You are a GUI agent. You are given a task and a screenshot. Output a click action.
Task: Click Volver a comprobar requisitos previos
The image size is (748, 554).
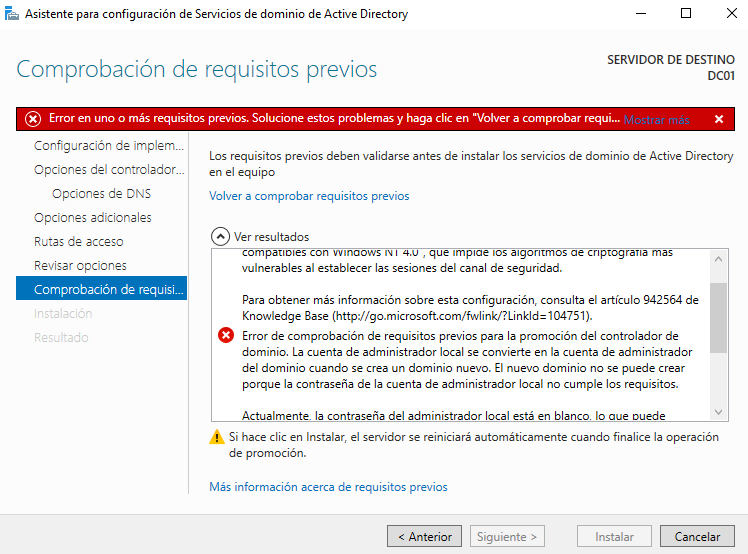pos(309,196)
